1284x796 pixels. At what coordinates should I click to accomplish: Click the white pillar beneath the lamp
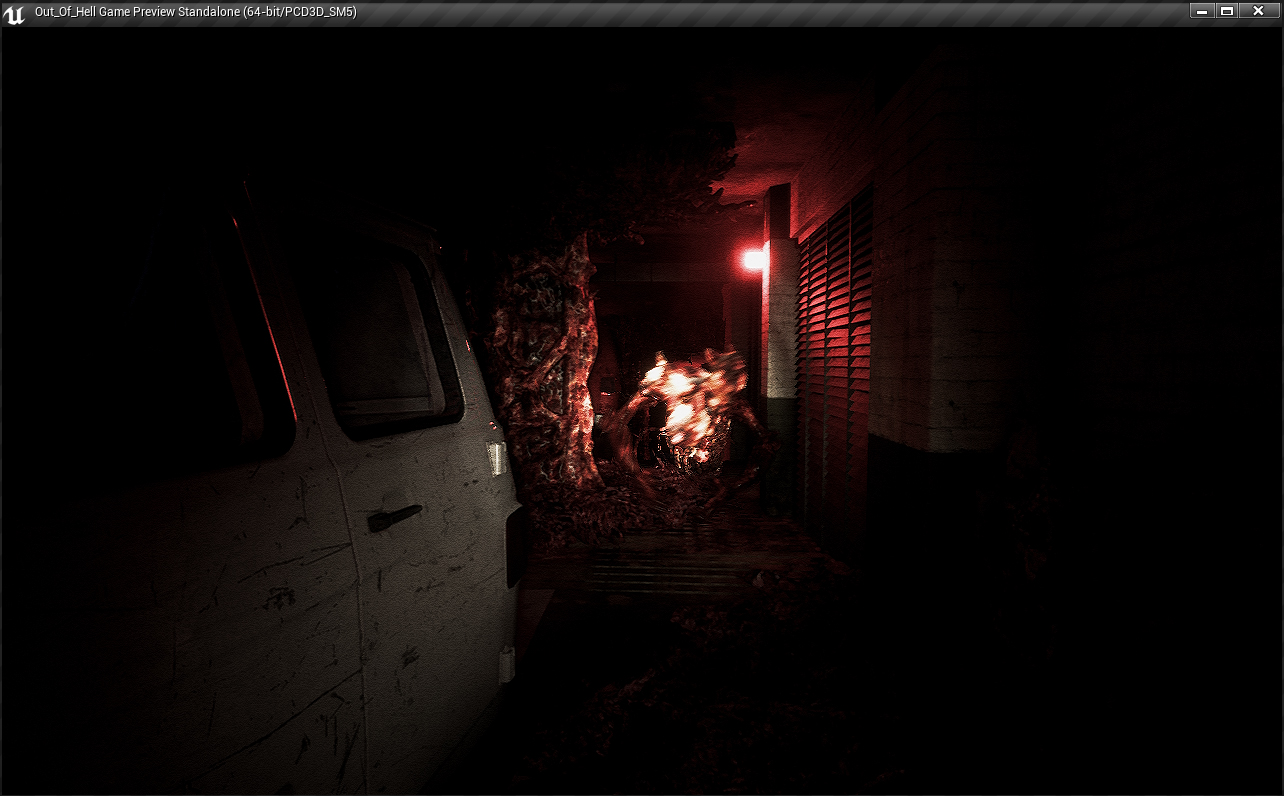(780, 330)
